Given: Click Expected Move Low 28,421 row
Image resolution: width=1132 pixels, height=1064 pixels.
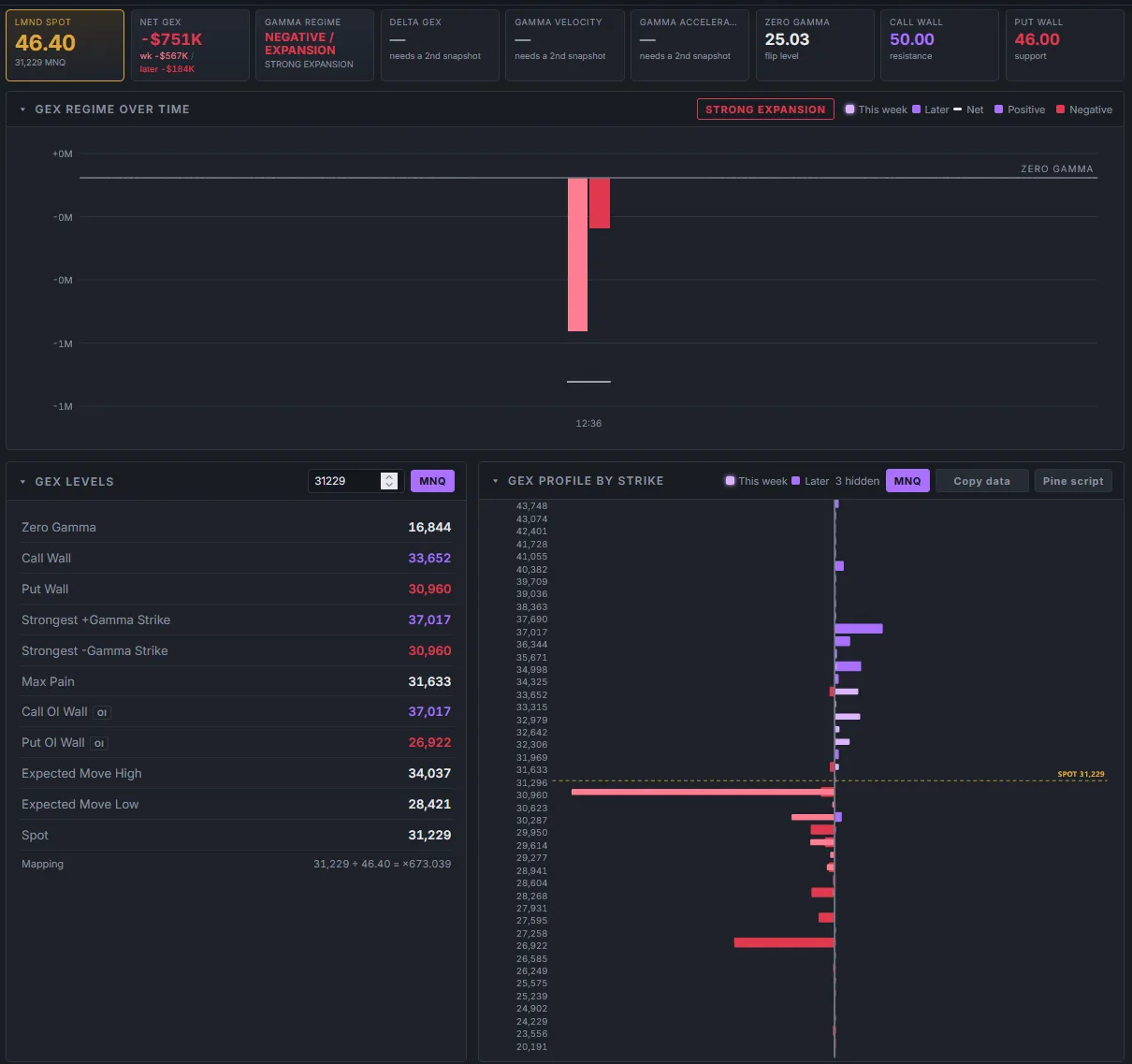Looking at the screenshot, I should click(x=236, y=805).
